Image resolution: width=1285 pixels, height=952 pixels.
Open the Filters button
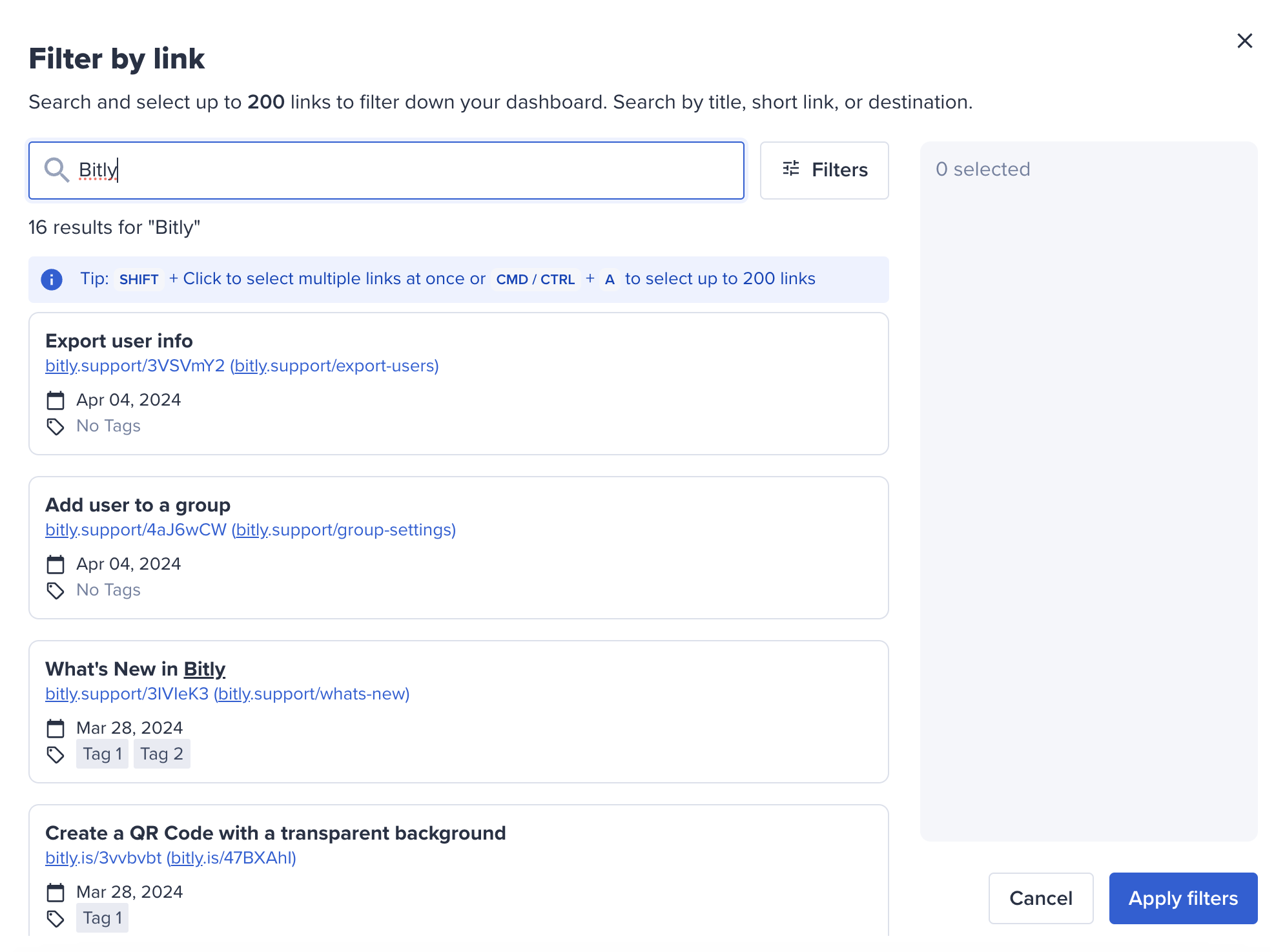[824, 171]
